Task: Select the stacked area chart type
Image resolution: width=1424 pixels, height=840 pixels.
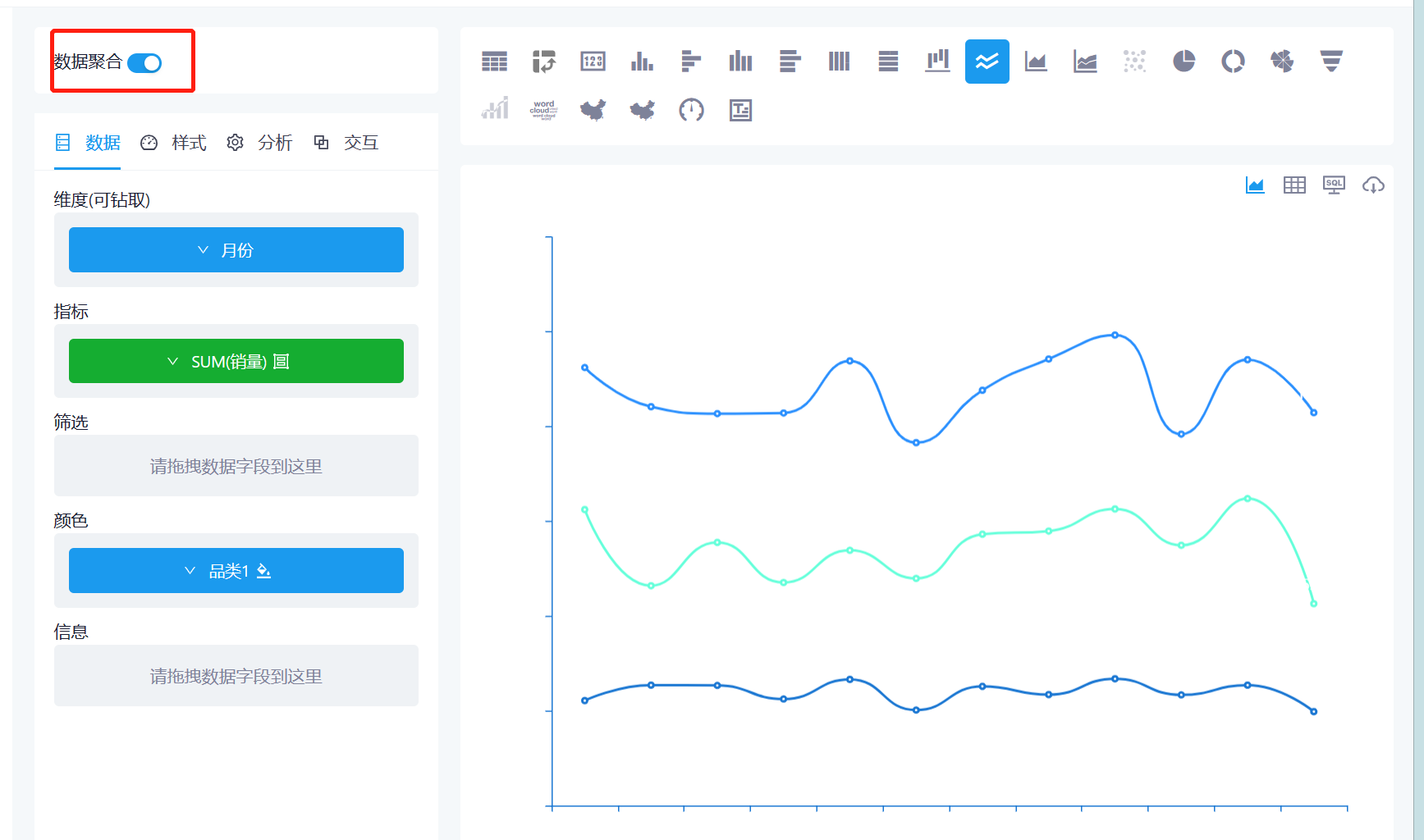Action: point(1085,61)
